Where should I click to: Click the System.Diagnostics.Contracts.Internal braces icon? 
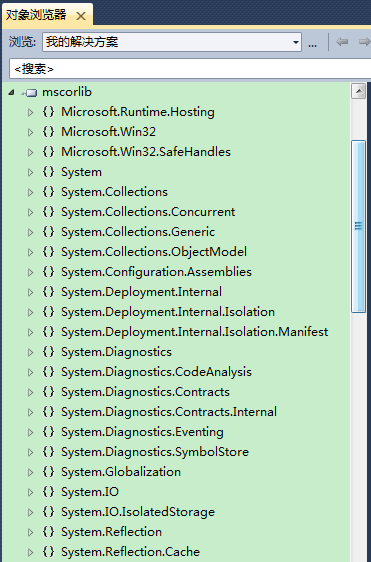pyautogui.click(x=48, y=412)
